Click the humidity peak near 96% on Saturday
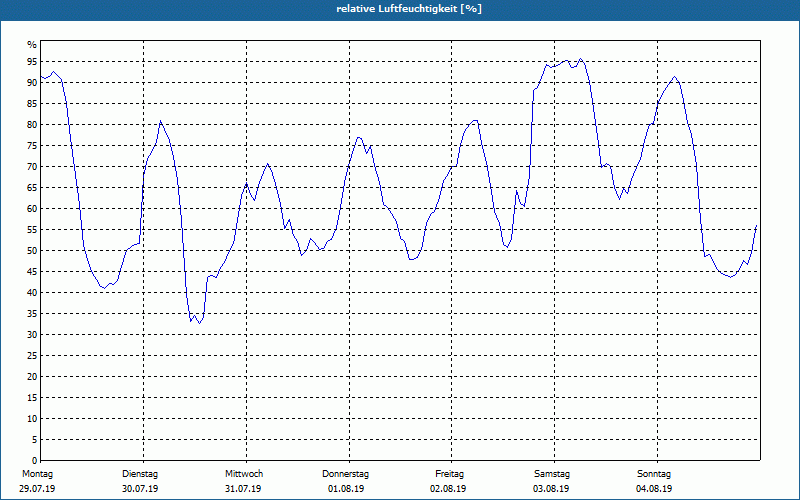Image resolution: width=800 pixels, height=500 pixels. point(581,59)
